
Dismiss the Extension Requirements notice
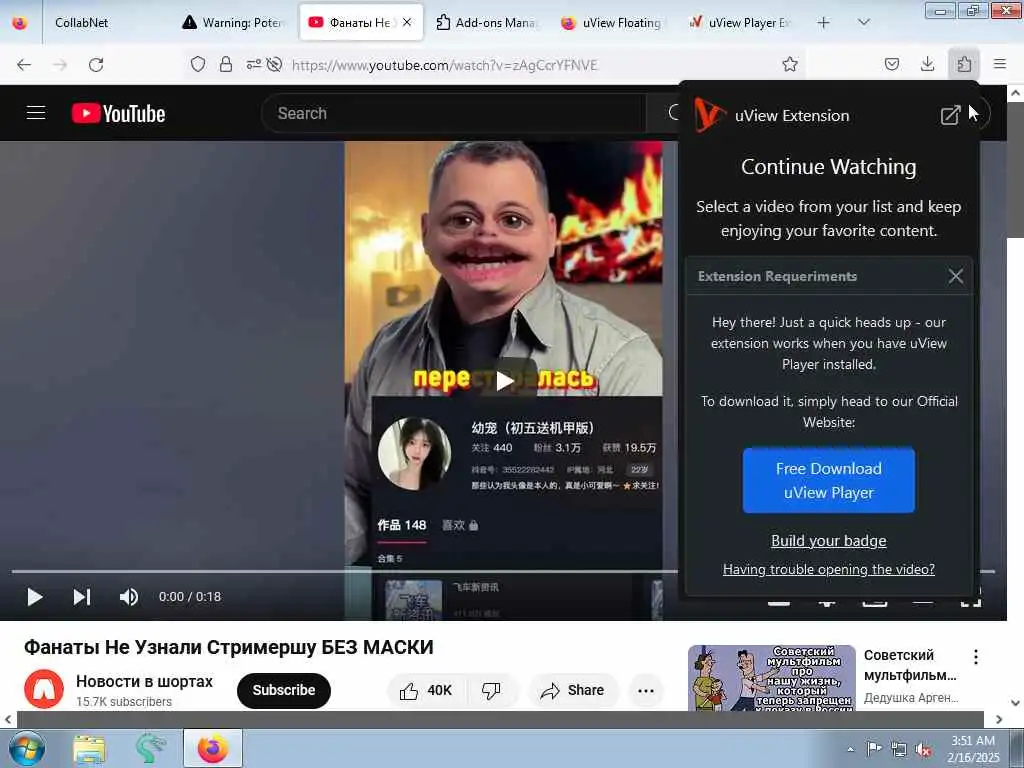pyautogui.click(x=955, y=276)
